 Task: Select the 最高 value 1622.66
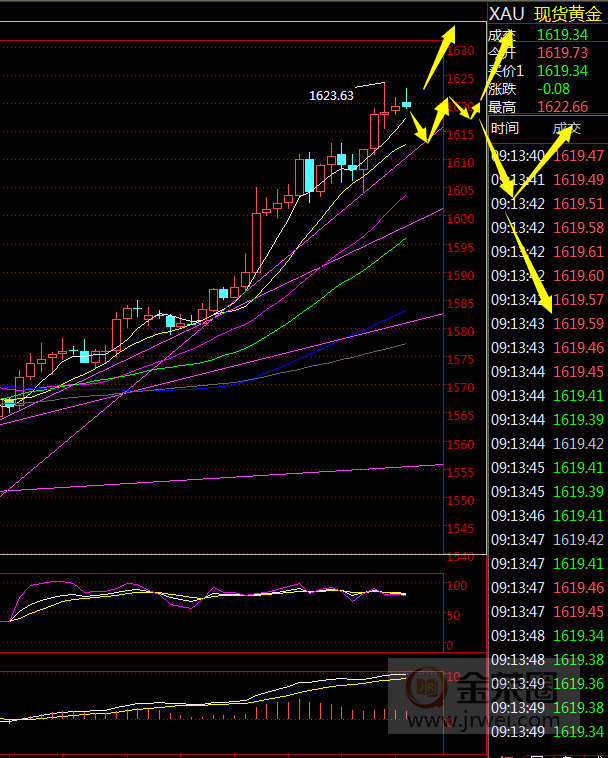tap(562, 108)
